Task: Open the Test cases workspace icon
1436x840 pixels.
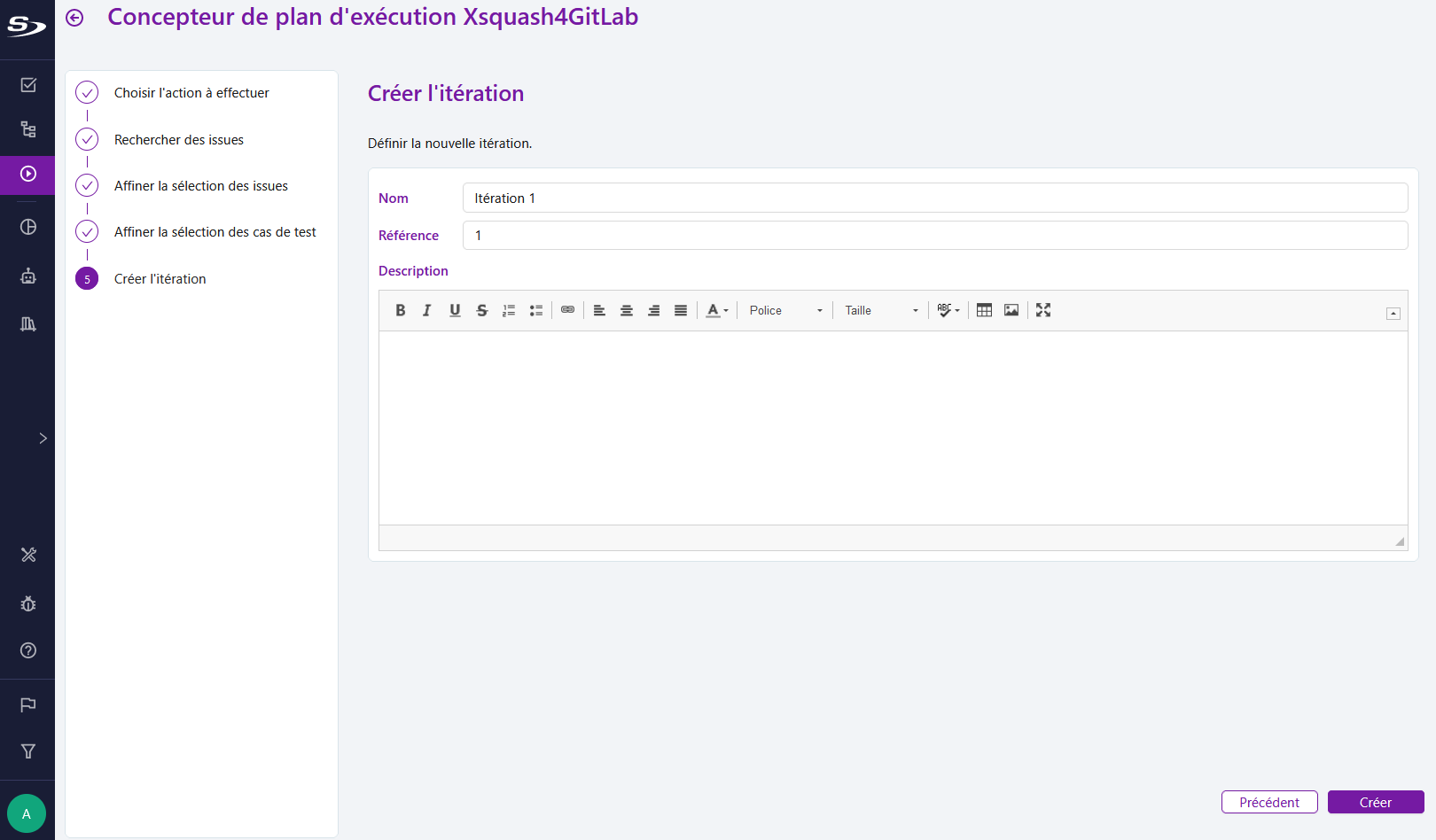Action: point(28,129)
